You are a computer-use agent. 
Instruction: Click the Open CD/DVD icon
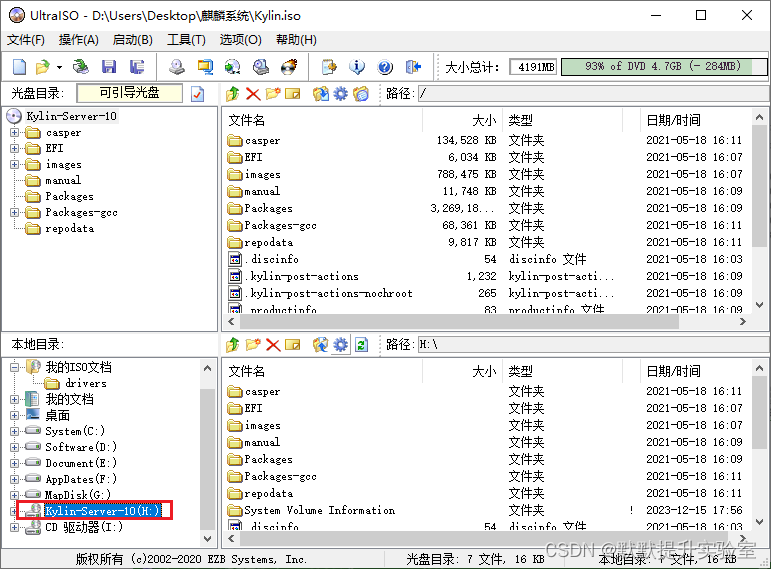[81, 66]
